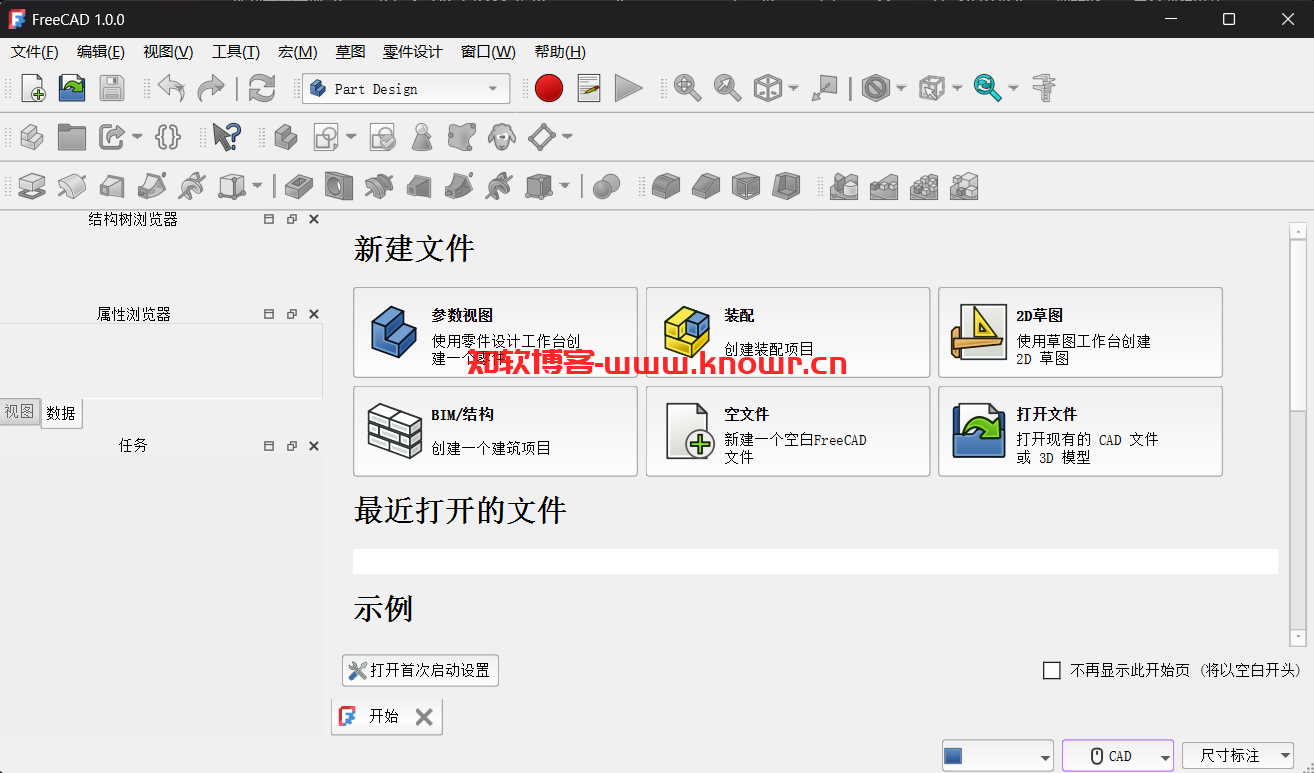Click the fit all view magnifier
1314x773 pixels.
[687, 89]
